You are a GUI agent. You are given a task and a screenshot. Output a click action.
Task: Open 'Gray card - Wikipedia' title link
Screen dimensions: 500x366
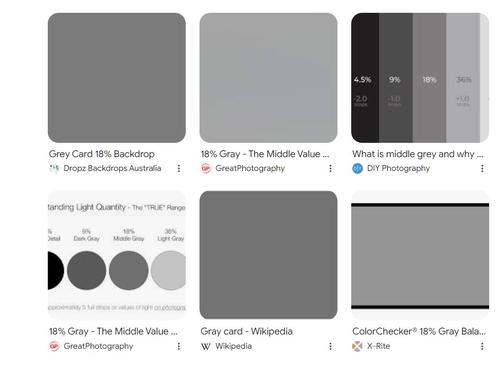(x=246, y=331)
